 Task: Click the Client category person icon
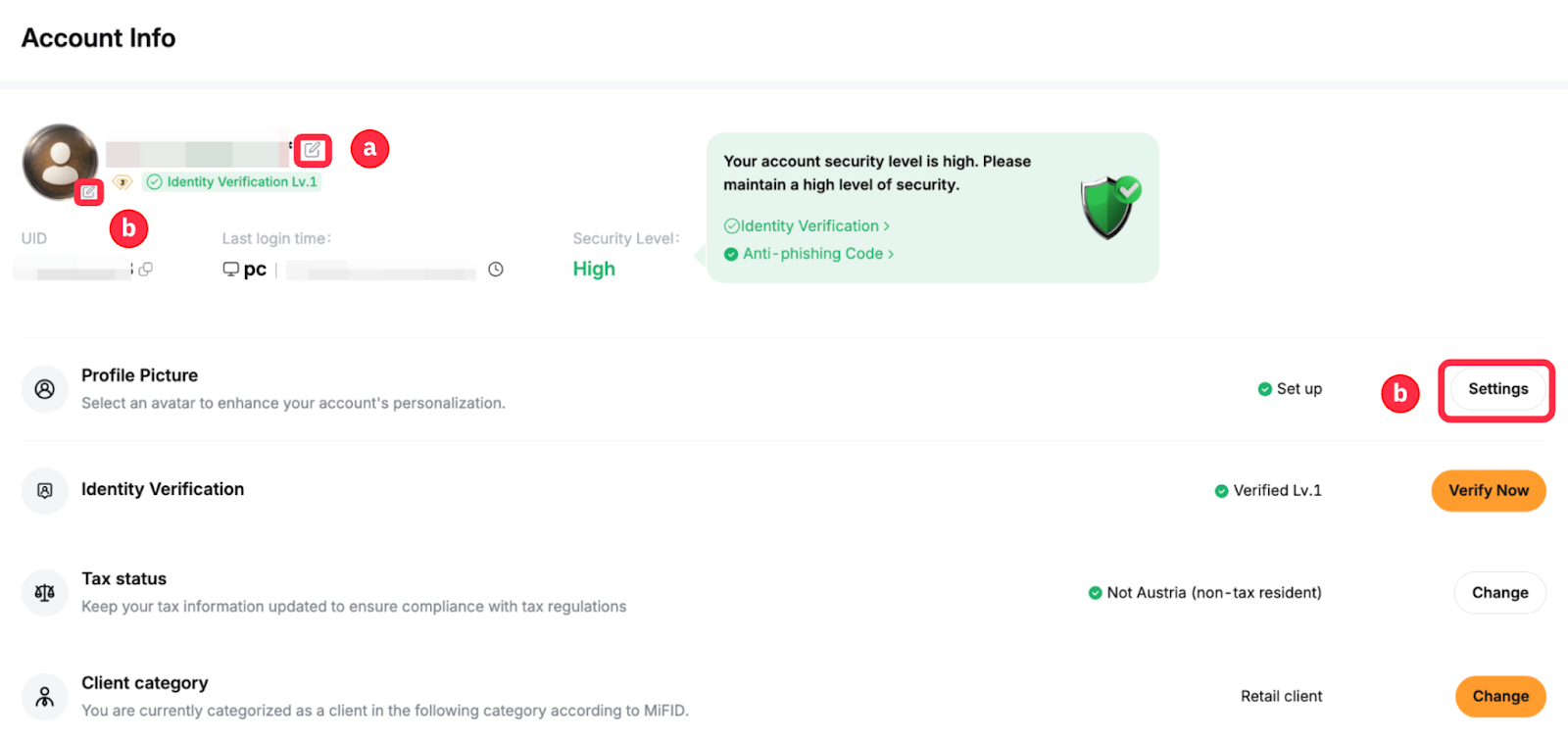coord(45,697)
